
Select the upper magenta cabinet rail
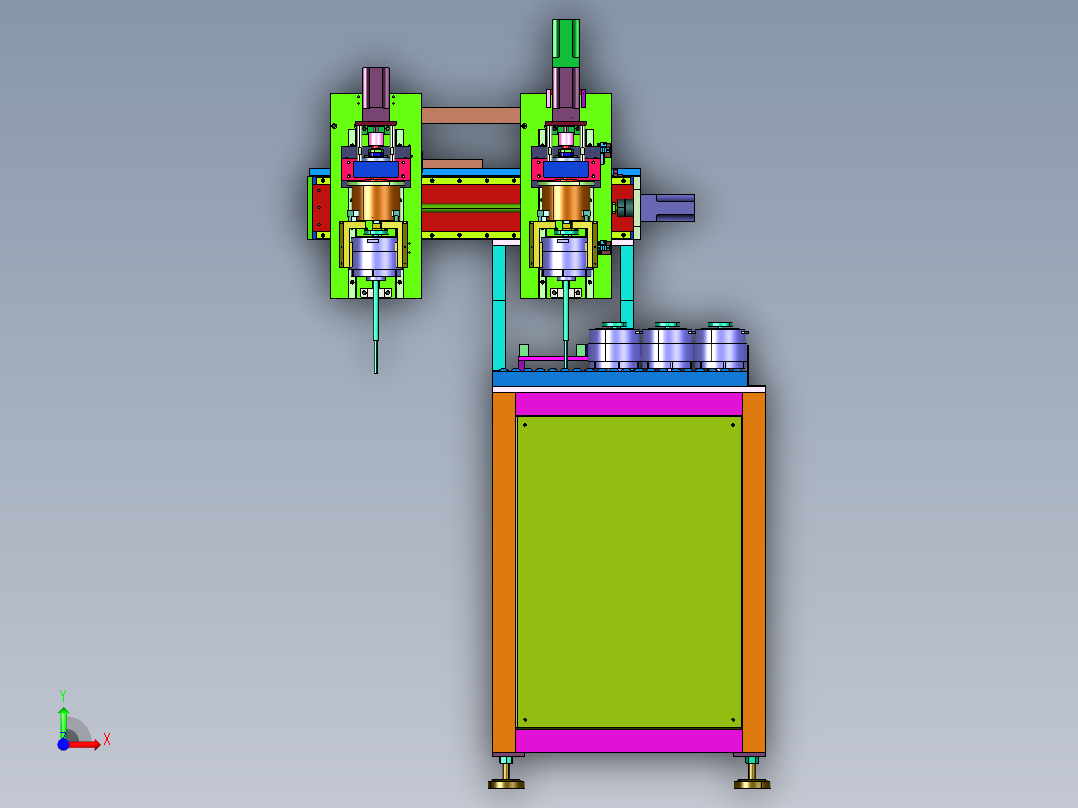pyautogui.click(x=628, y=404)
